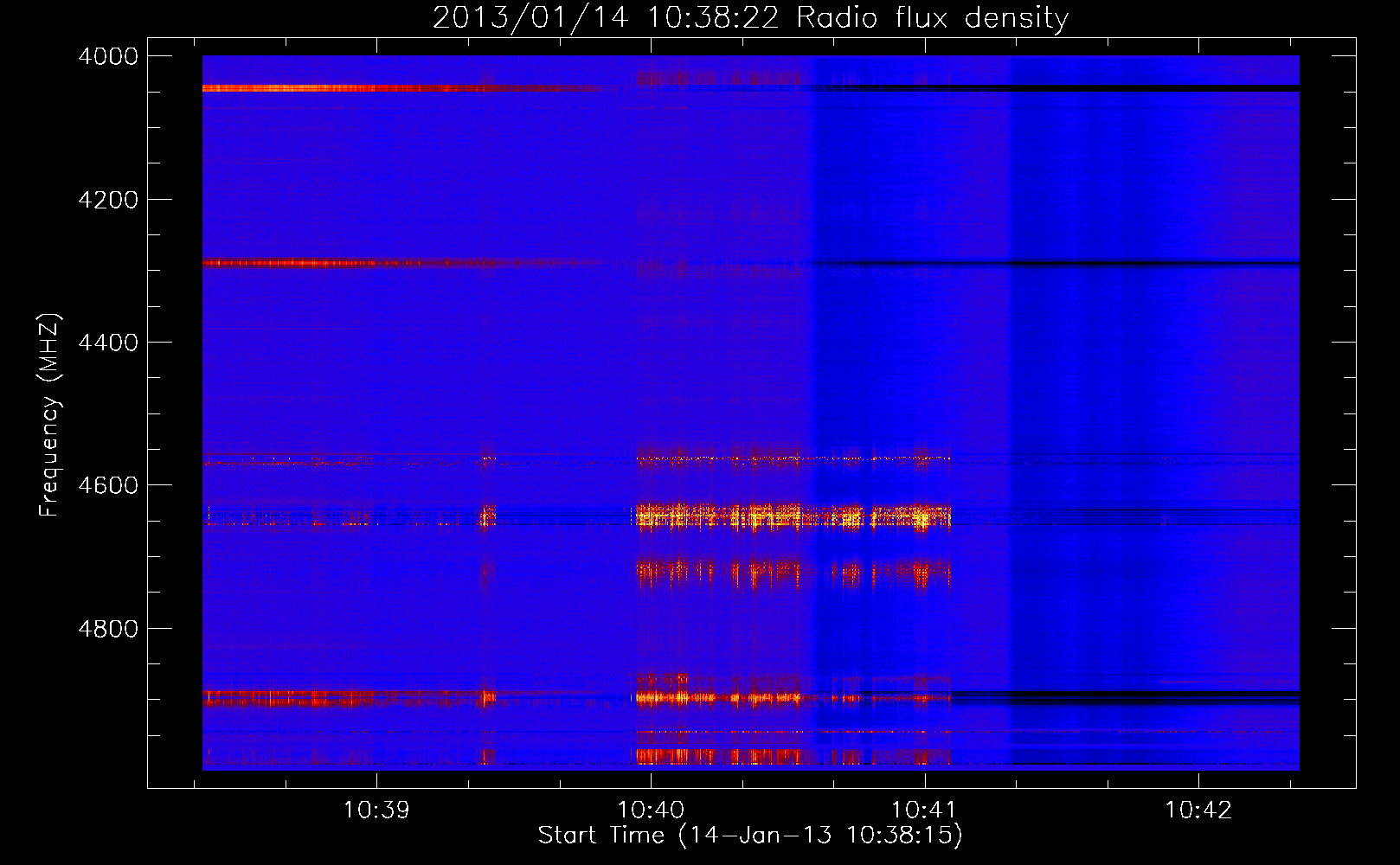
Task: Click the 4800 frequency tick label
Action: 108,629
